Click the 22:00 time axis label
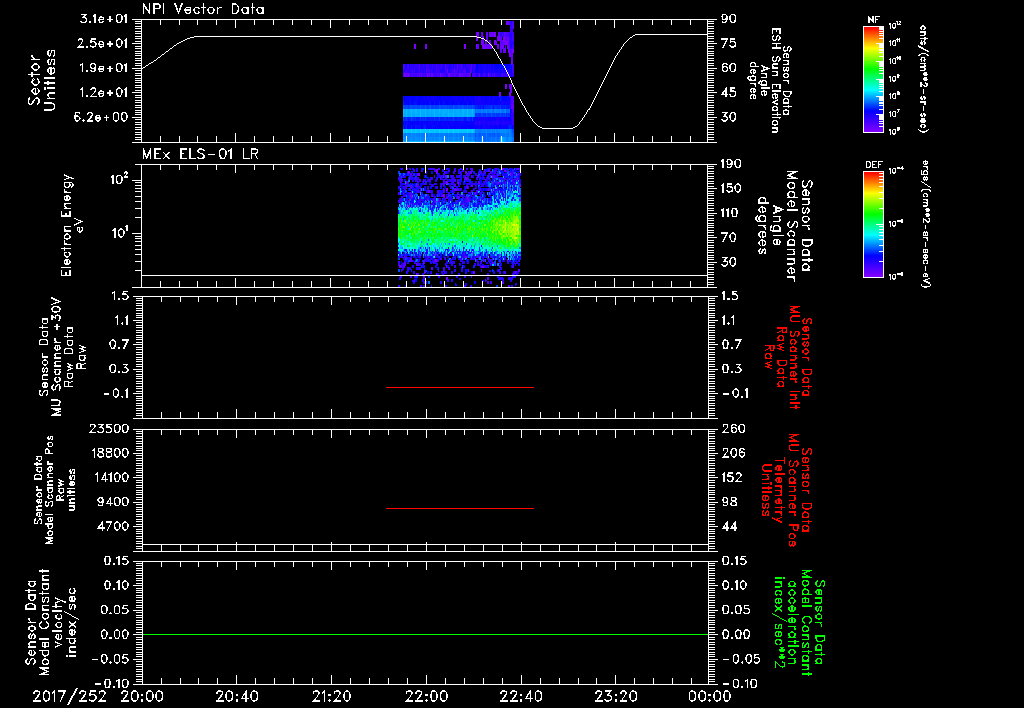Viewport: 1024px width, 708px height. point(426,697)
